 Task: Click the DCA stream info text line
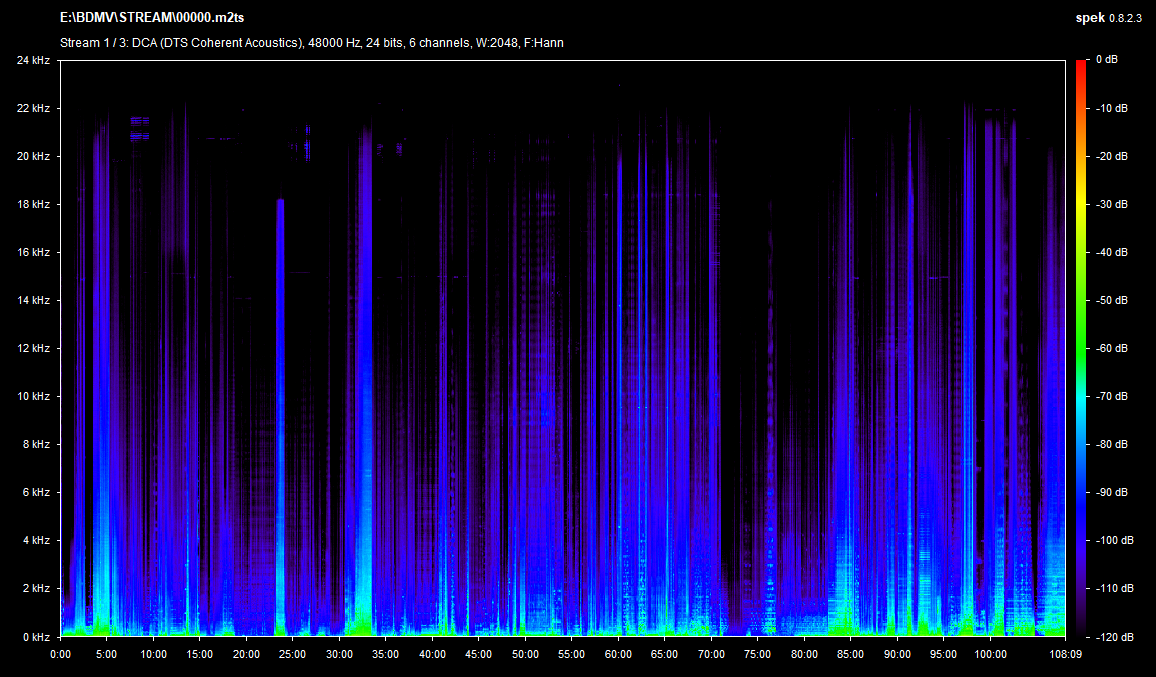(311, 43)
